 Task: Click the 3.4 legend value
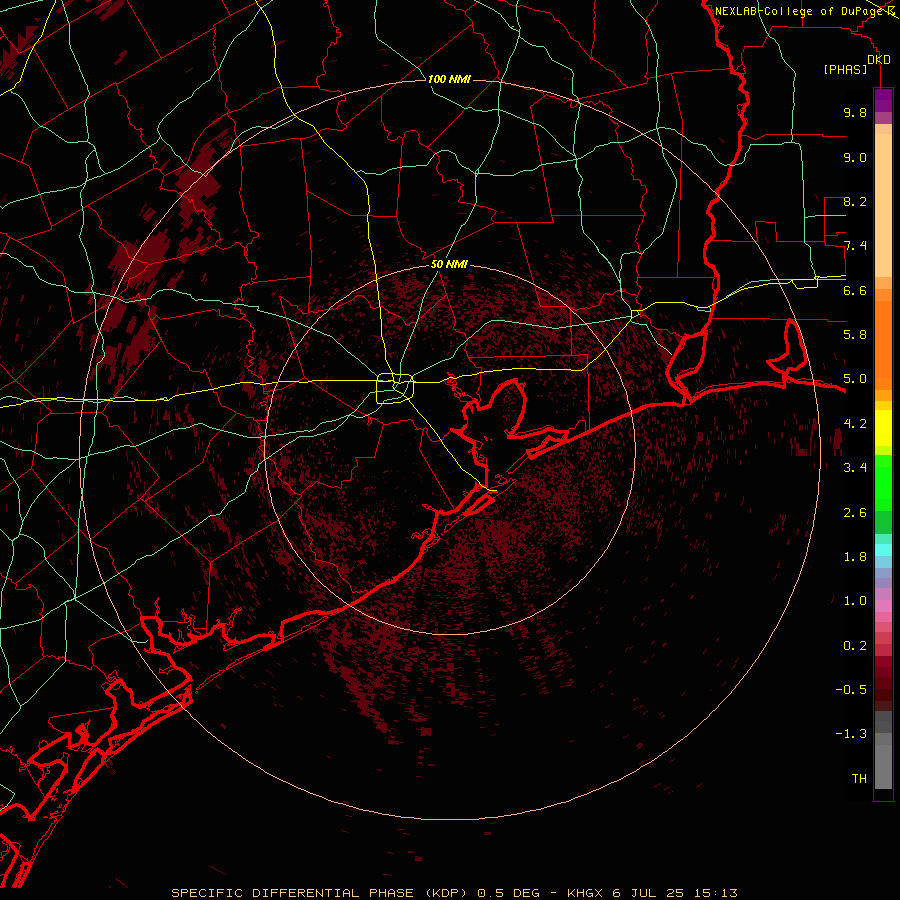[x=855, y=468]
